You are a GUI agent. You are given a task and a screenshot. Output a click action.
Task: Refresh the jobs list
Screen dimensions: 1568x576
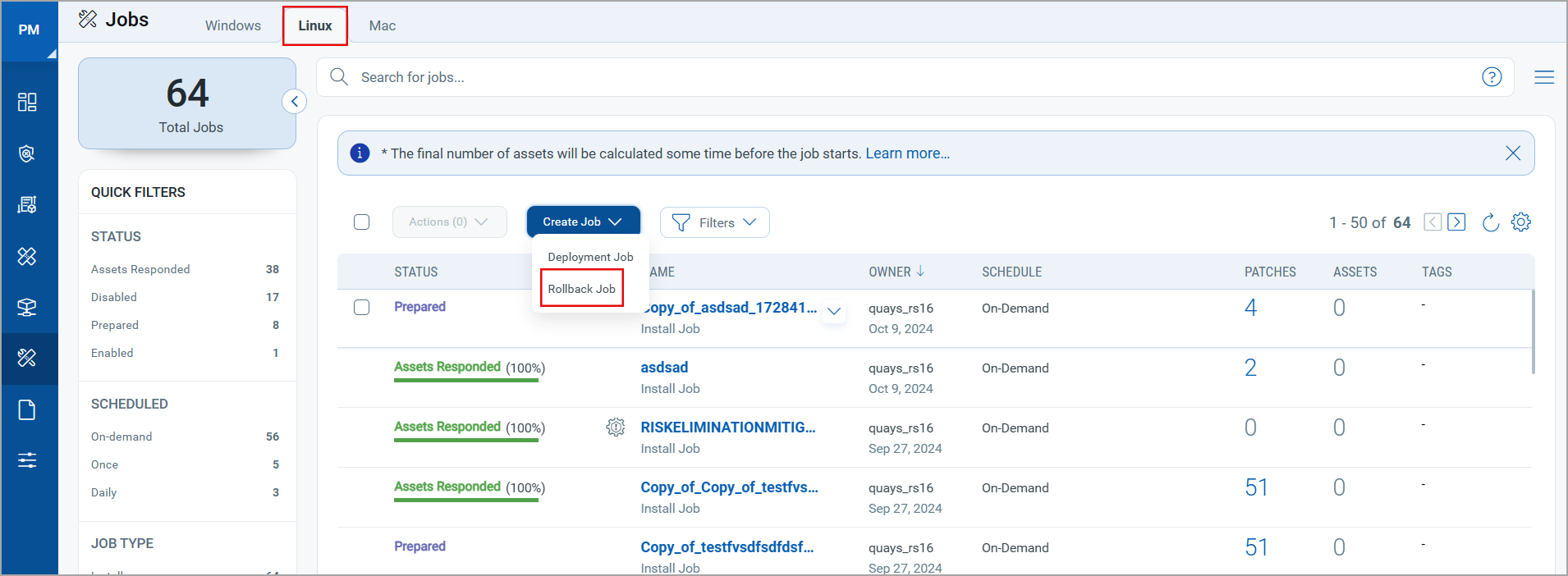click(1491, 222)
